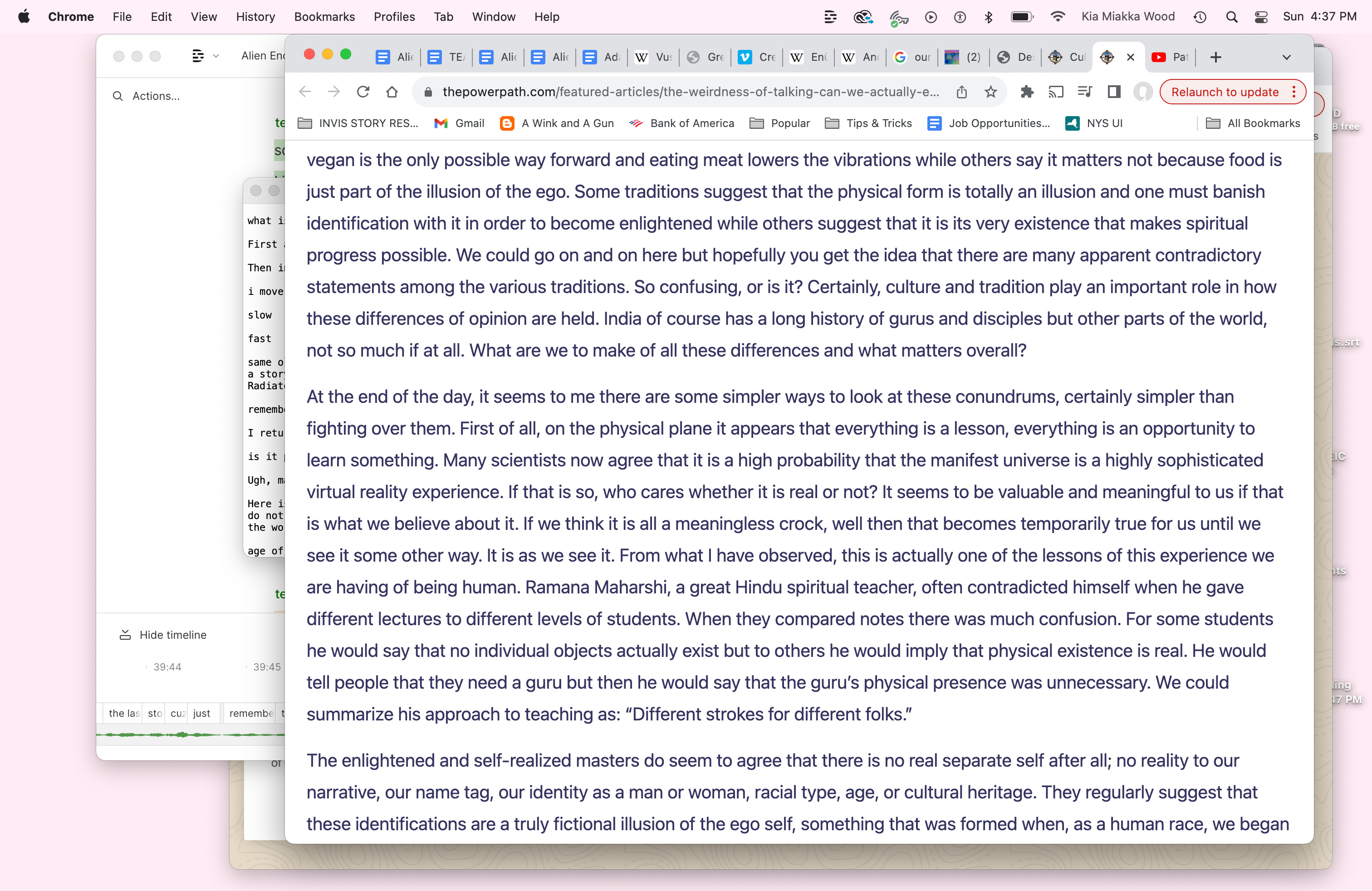Click the Creative Cloud menu bar icon
Screen dimensions: 1372x891
[x=863, y=17]
